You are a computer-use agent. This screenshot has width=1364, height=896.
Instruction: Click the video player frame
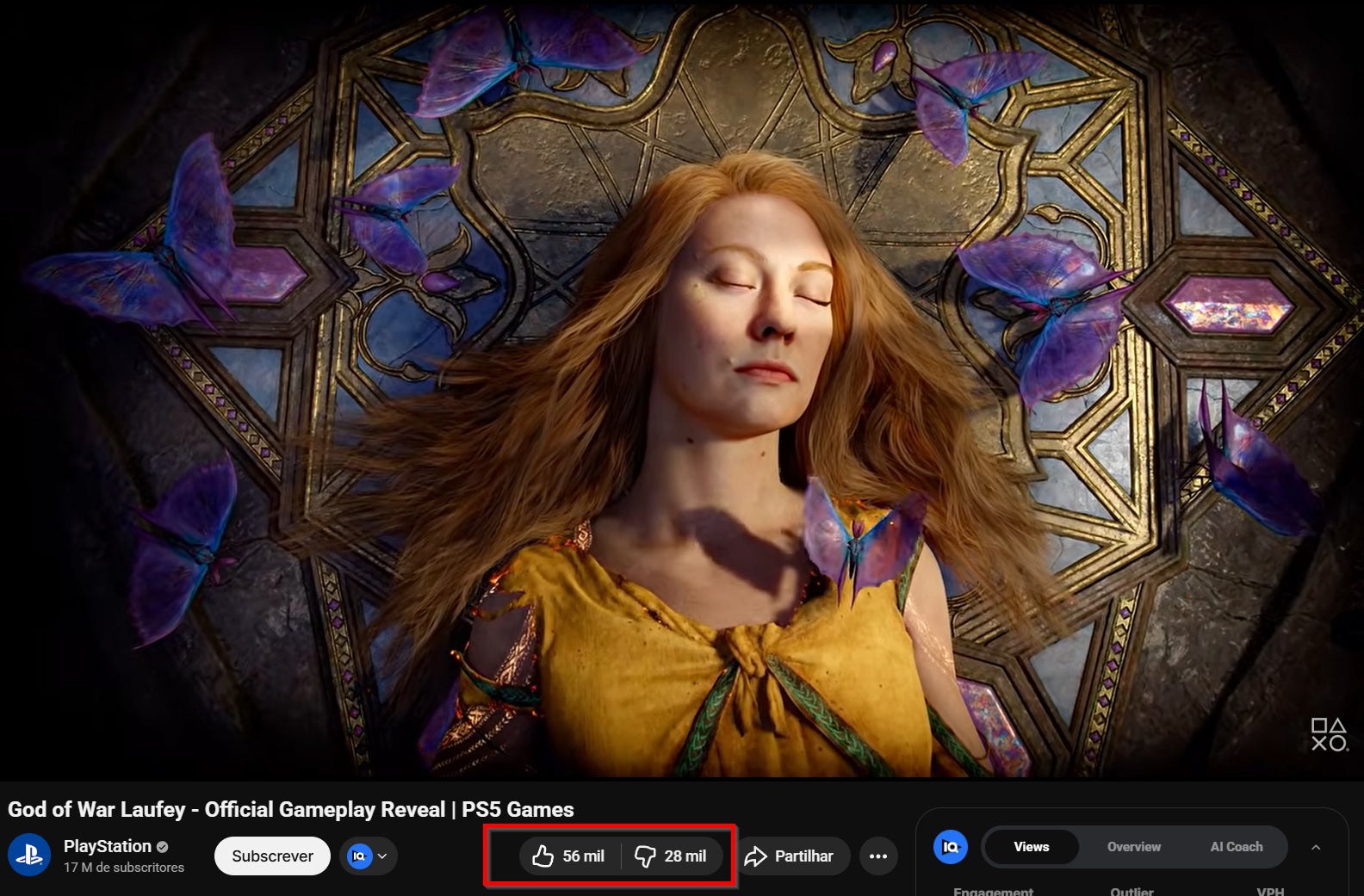[x=682, y=389]
